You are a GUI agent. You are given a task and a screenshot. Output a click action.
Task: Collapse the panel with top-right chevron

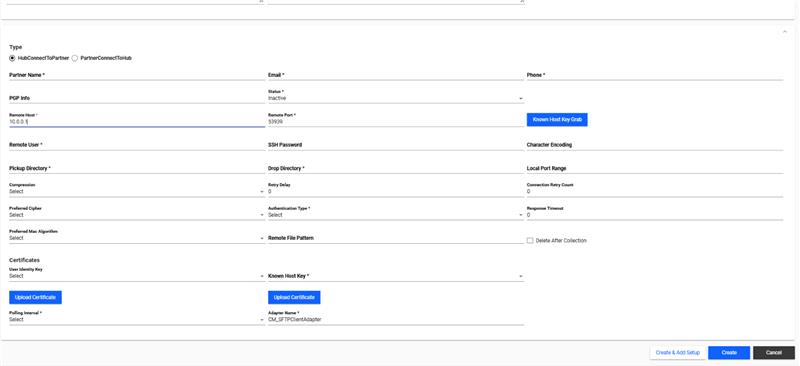(x=784, y=32)
